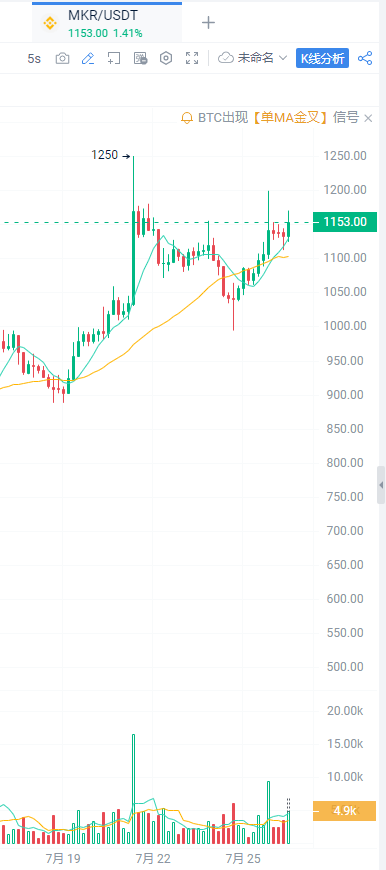Click the 4.9k volume label
The image size is (386, 870).
click(344, 811)
